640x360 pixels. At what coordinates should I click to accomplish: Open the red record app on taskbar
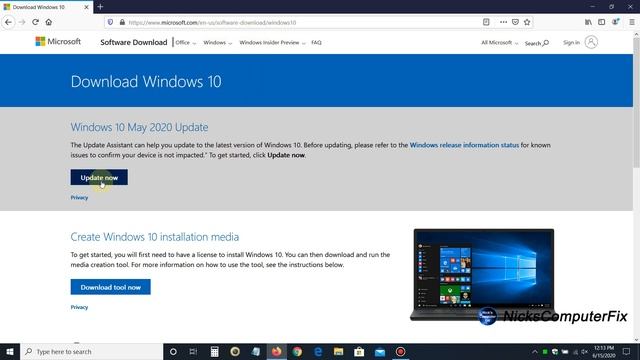point(400,351)
